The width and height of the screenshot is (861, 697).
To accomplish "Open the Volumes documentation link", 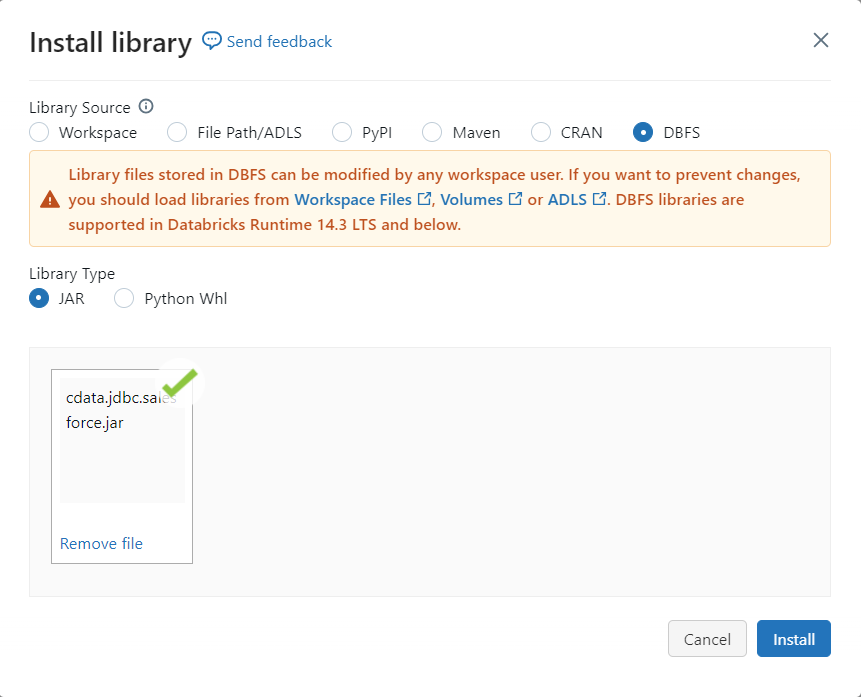I will 471,199.
